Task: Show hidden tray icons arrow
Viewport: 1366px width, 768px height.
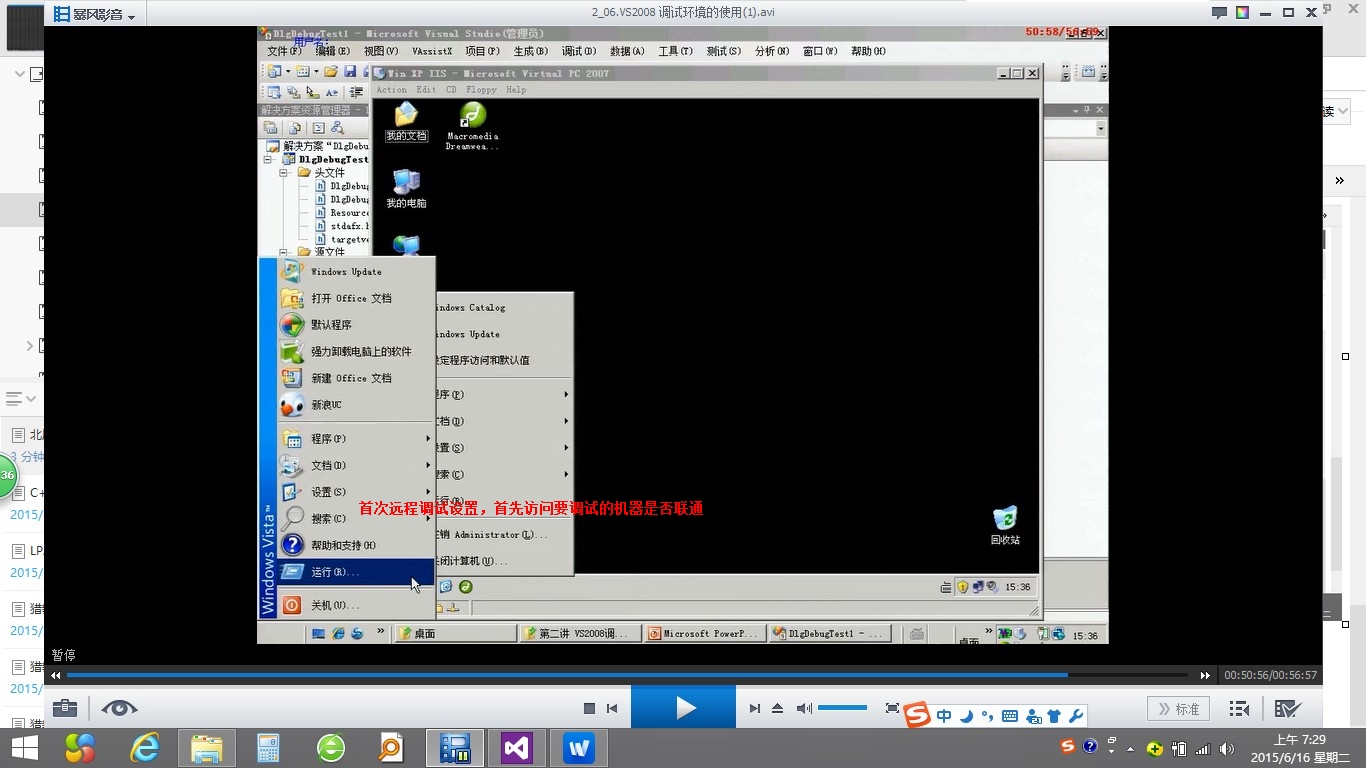Action: [1131, 748]
